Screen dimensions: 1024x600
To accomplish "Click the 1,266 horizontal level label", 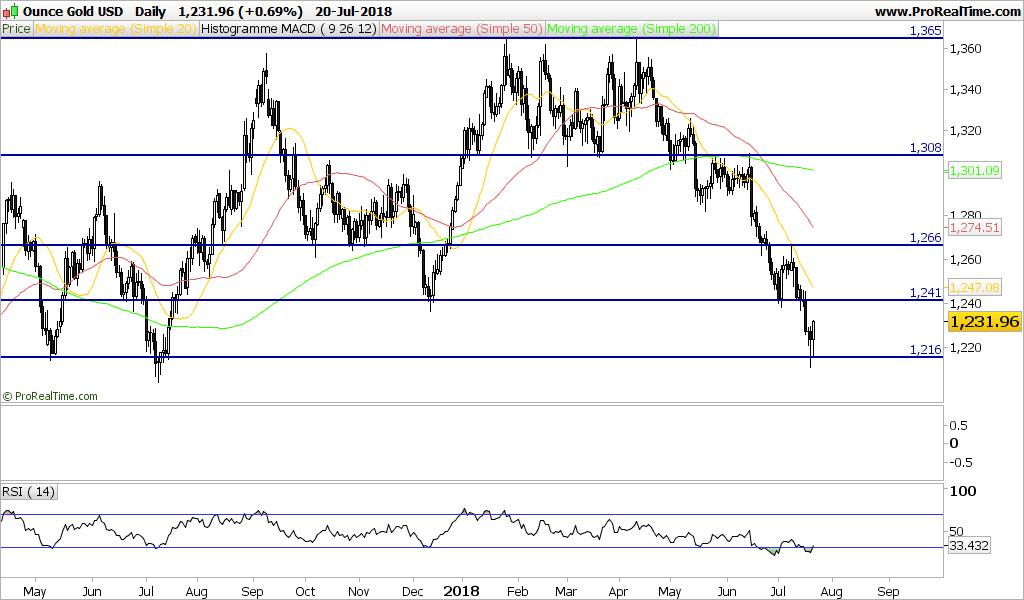I will coord(926,238).
